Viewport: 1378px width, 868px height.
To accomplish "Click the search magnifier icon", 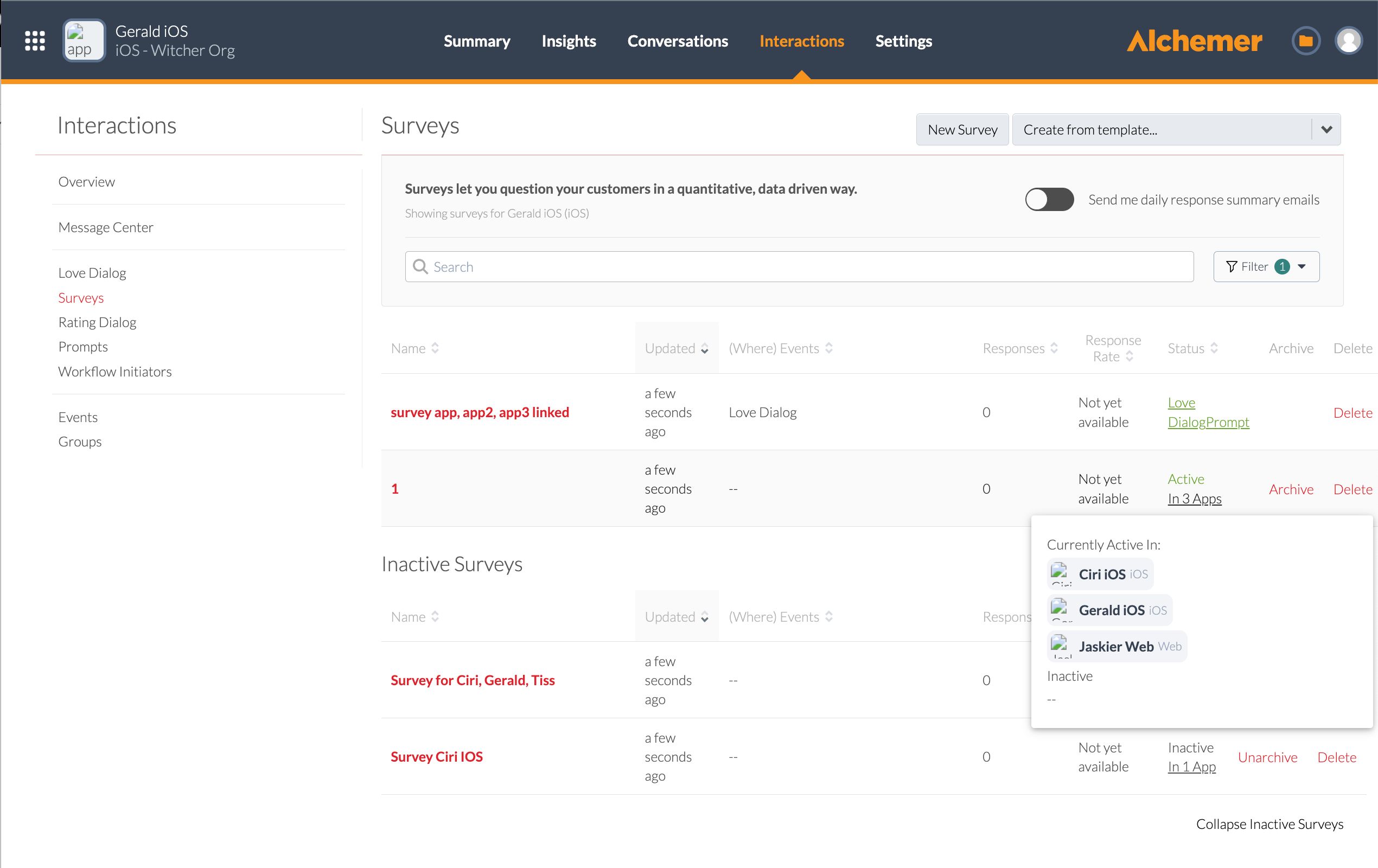I will coord(420,266).
